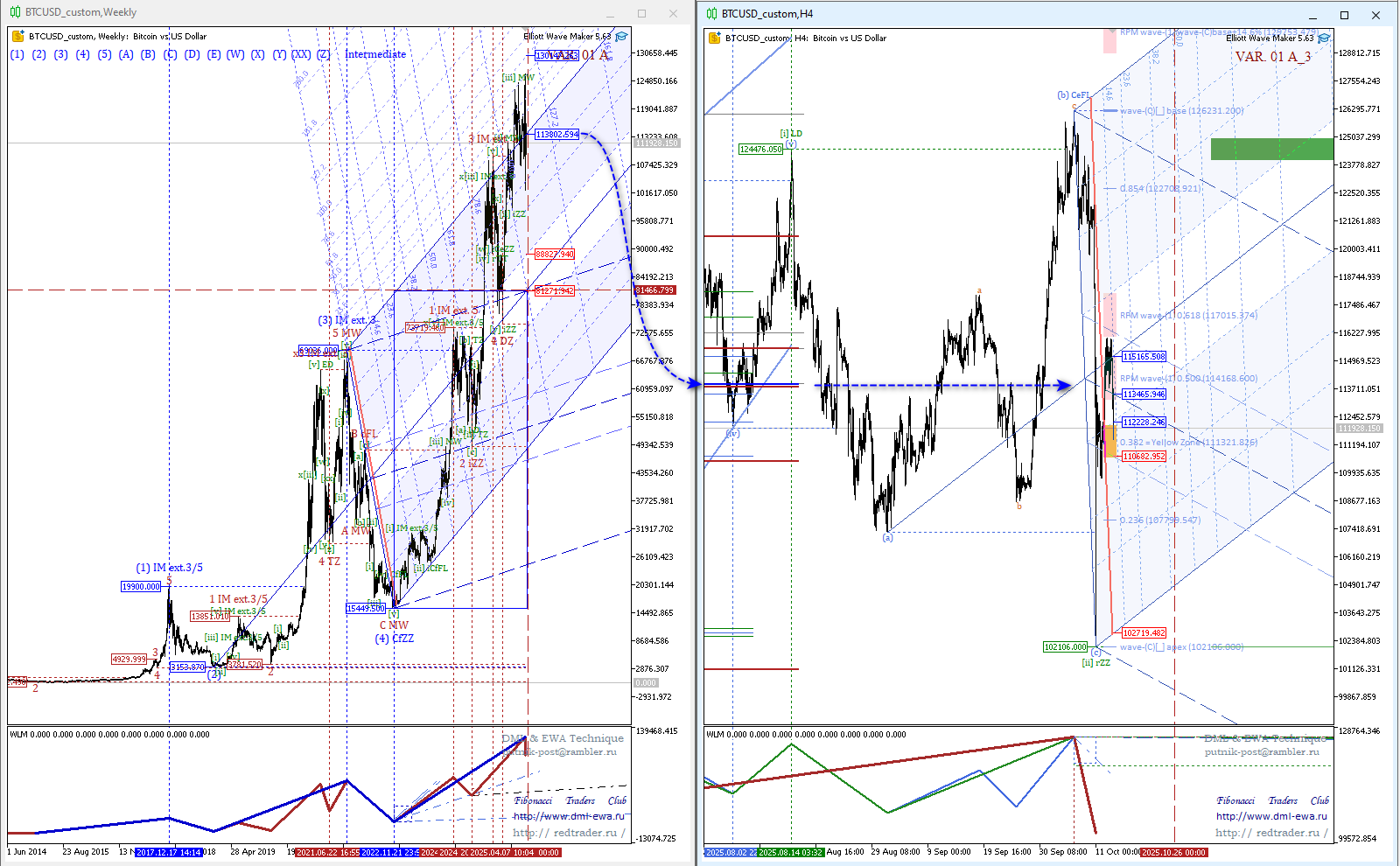Image resolution: width=1400 pixels, height=866 pixels.
Task: Select the (1) wave label button
Action: (17, 54)
